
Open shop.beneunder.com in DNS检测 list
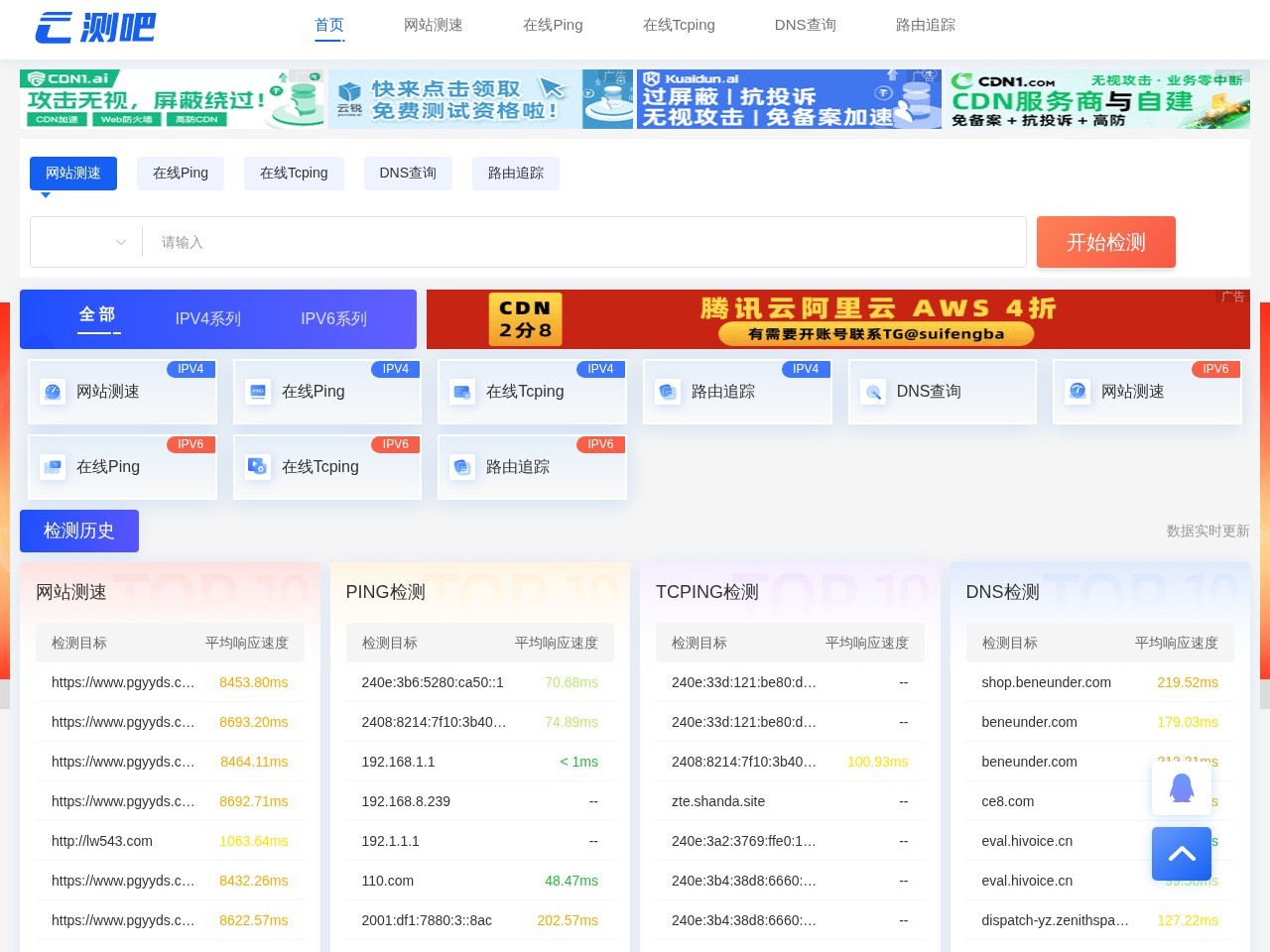[x=1046, y=682]
